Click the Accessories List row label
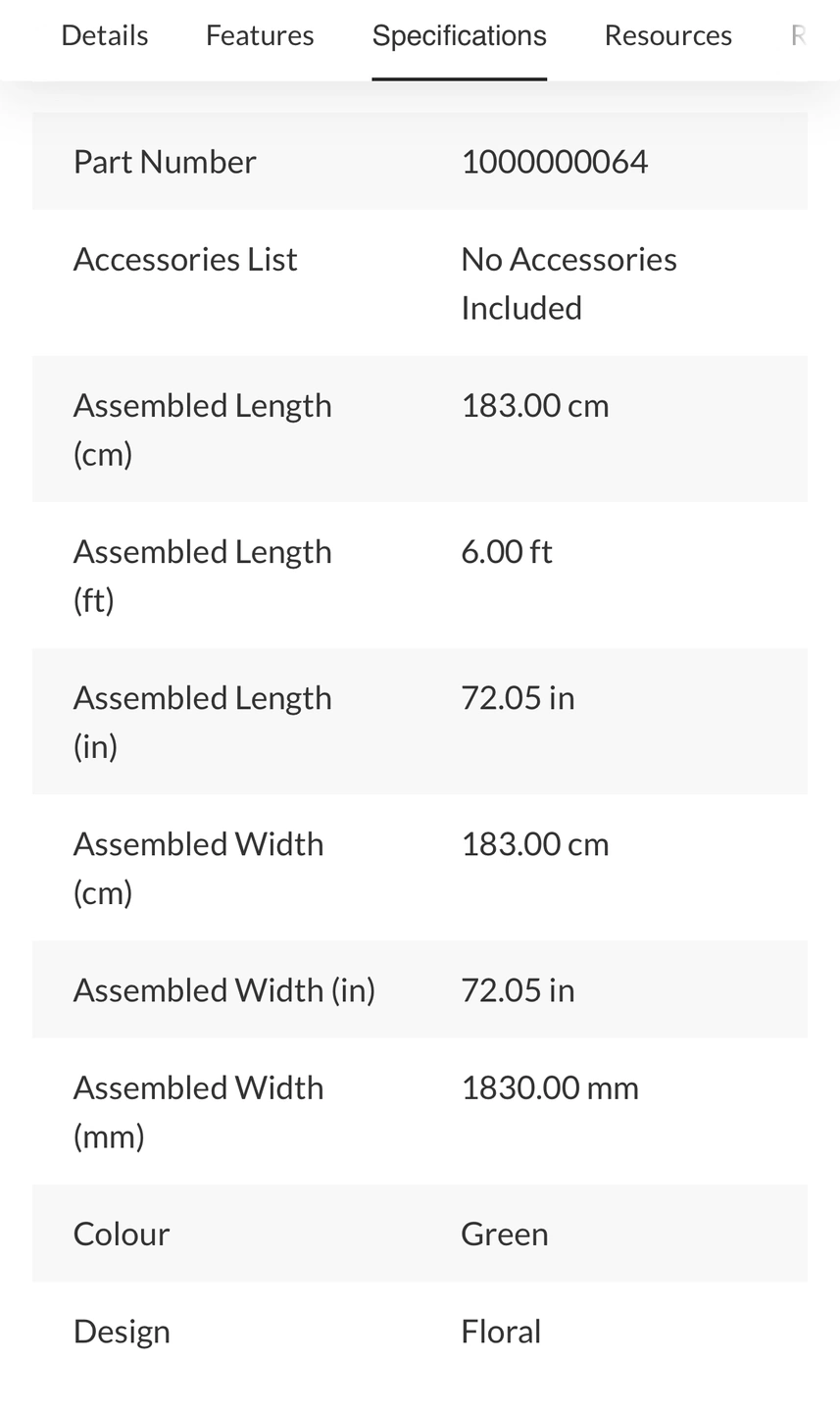The width and height of the screenshot is (840, 1412). point(185,259)
